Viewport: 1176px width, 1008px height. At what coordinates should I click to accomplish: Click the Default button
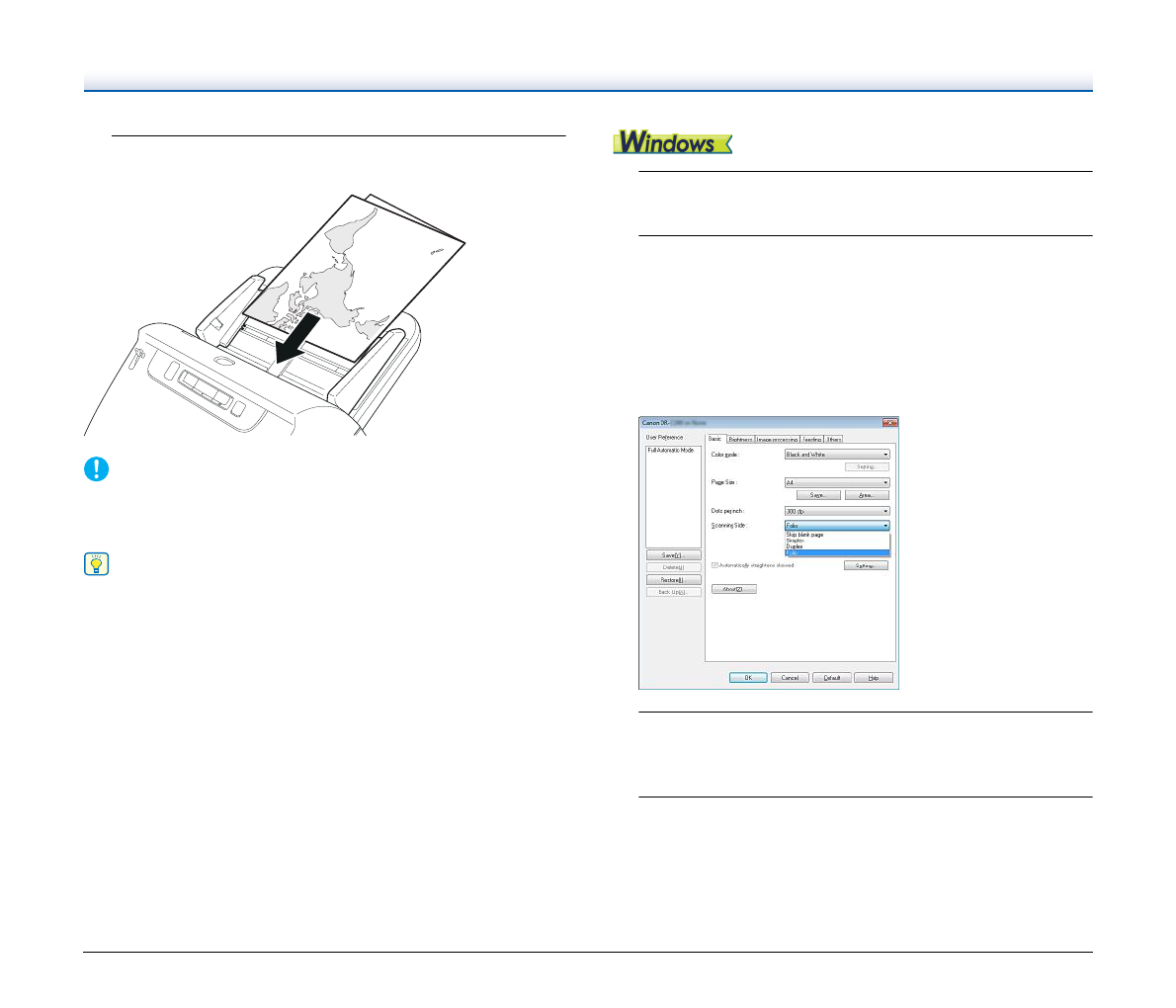[x=831, y=678]
